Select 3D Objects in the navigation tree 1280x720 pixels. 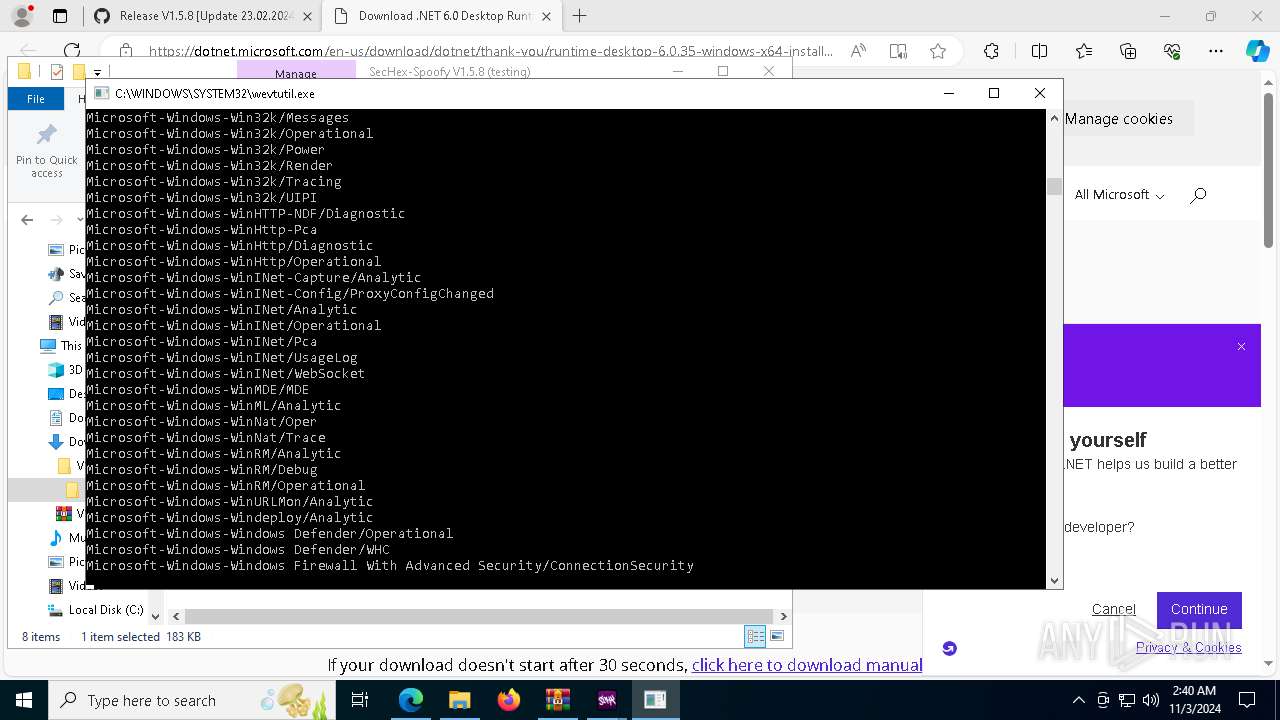point(65,369)
